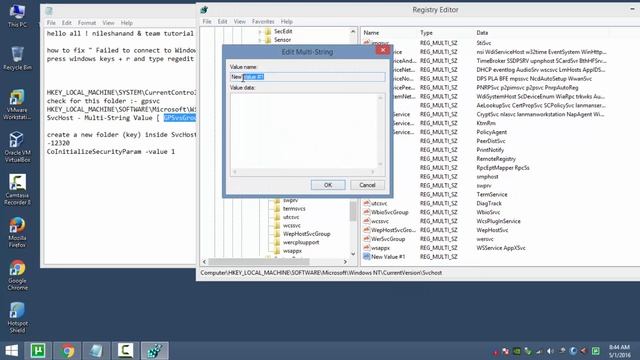Click the Value name input field
The width and height of the screenshot is (640, 360).
point(307,77)
